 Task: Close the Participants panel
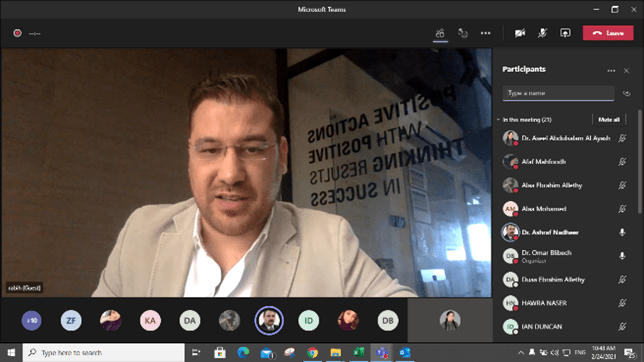[x=626, y=71]
